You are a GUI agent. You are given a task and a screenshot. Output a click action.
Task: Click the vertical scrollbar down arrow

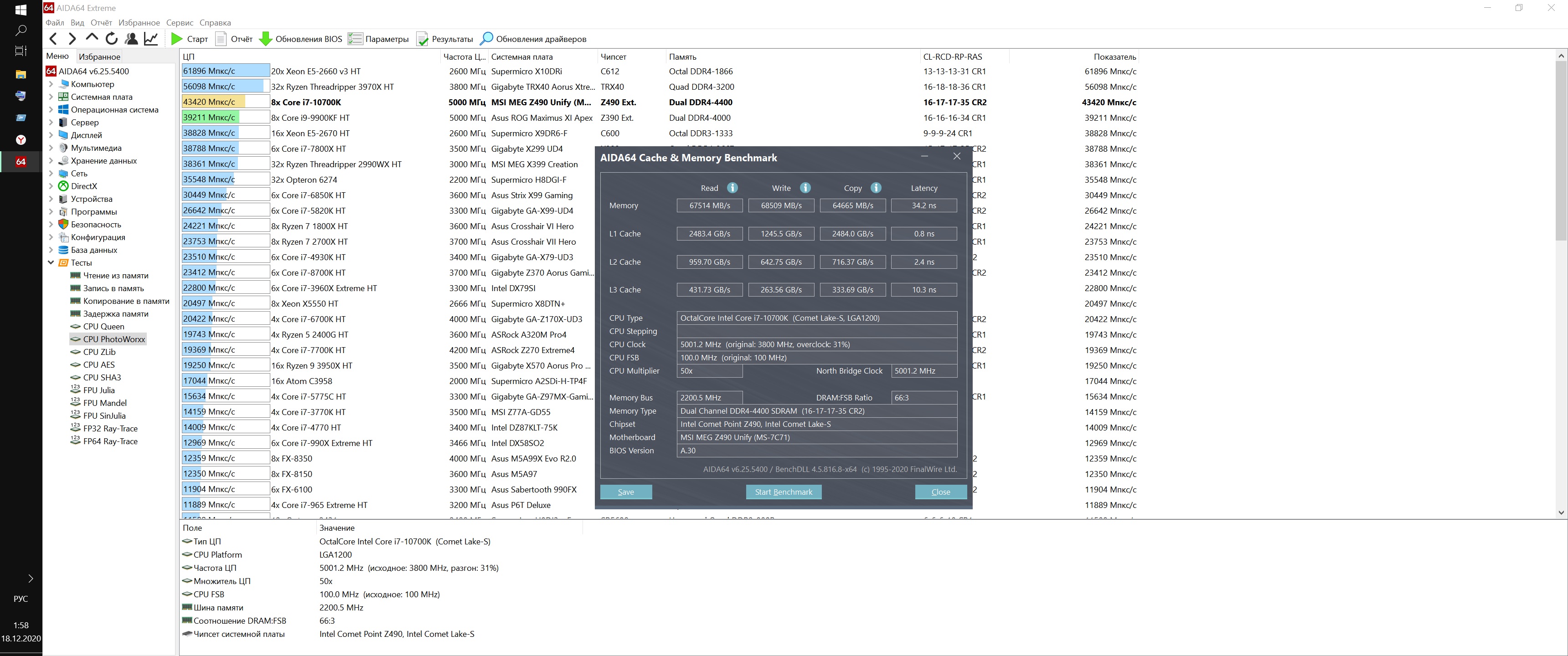point(1561,512)
